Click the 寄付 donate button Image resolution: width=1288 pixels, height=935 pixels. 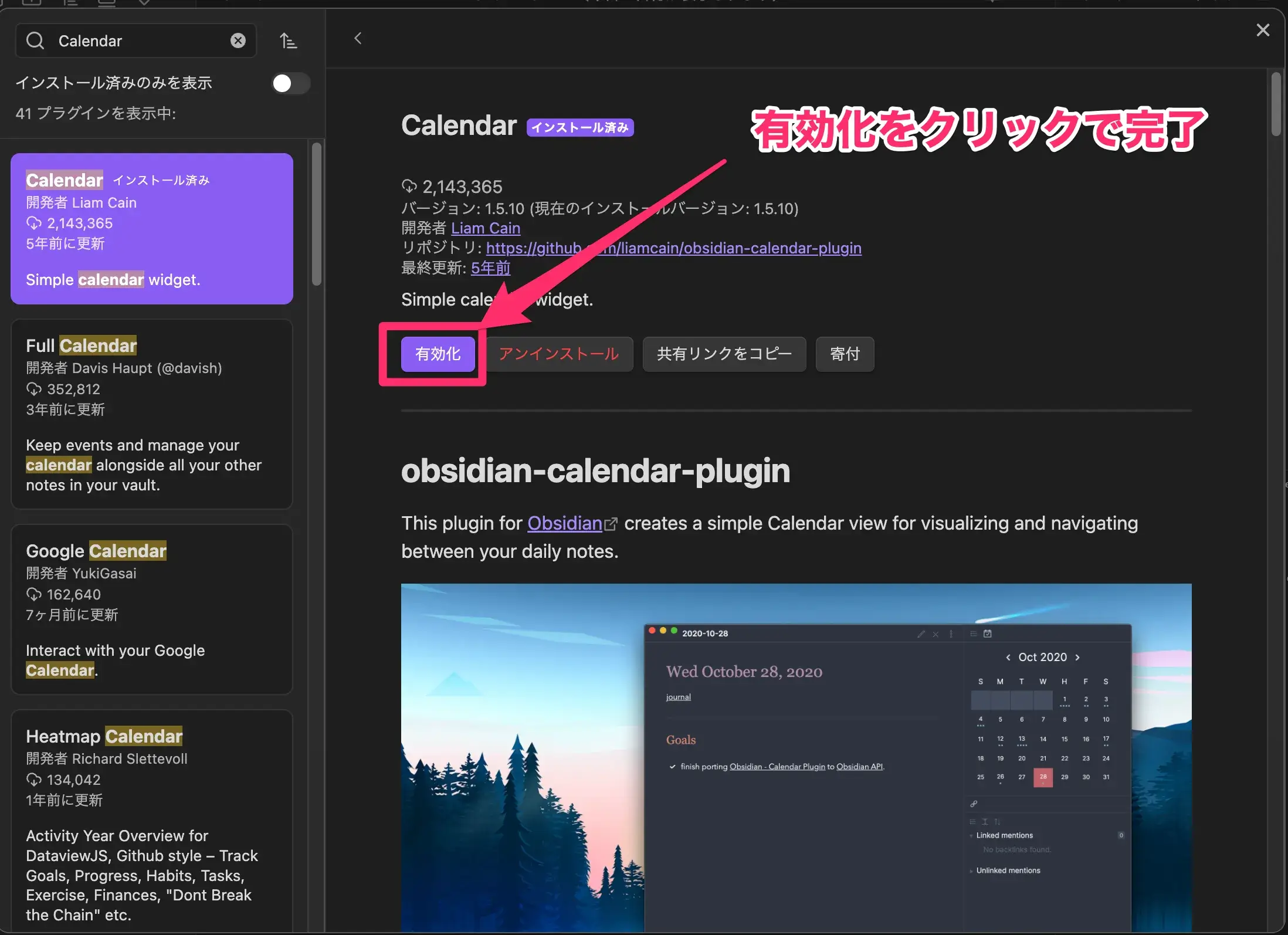coord(845,354)
